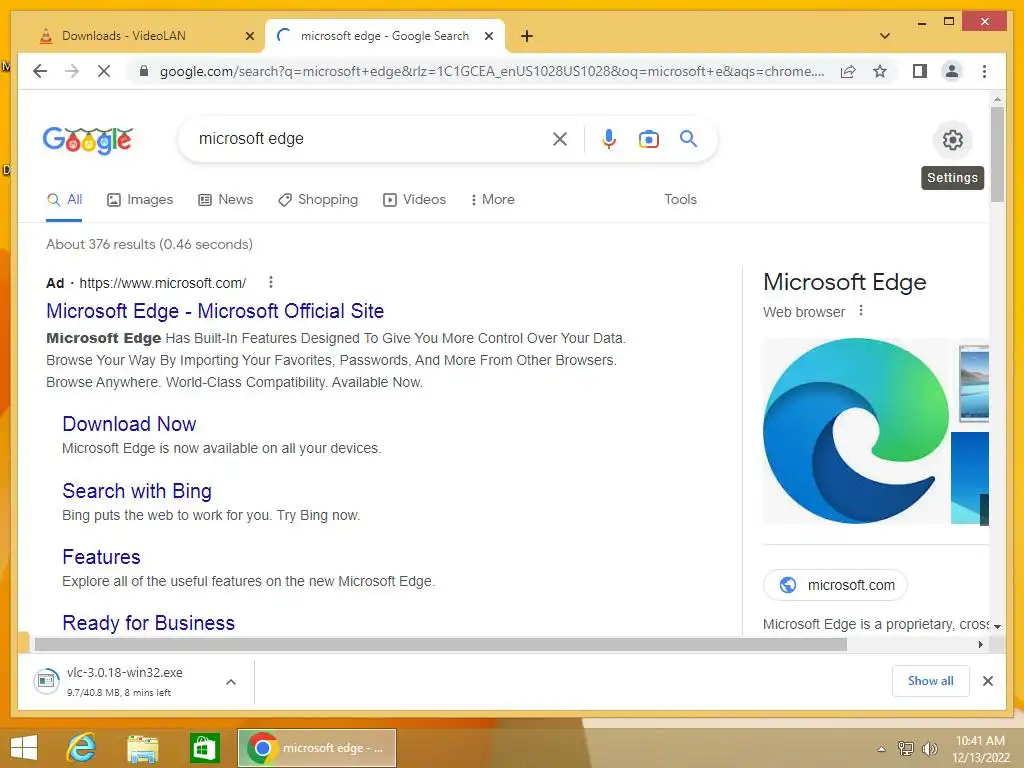Screen dimensions: 1024x768
Task: Click the Google holiday logo
Action: (88, 140)
